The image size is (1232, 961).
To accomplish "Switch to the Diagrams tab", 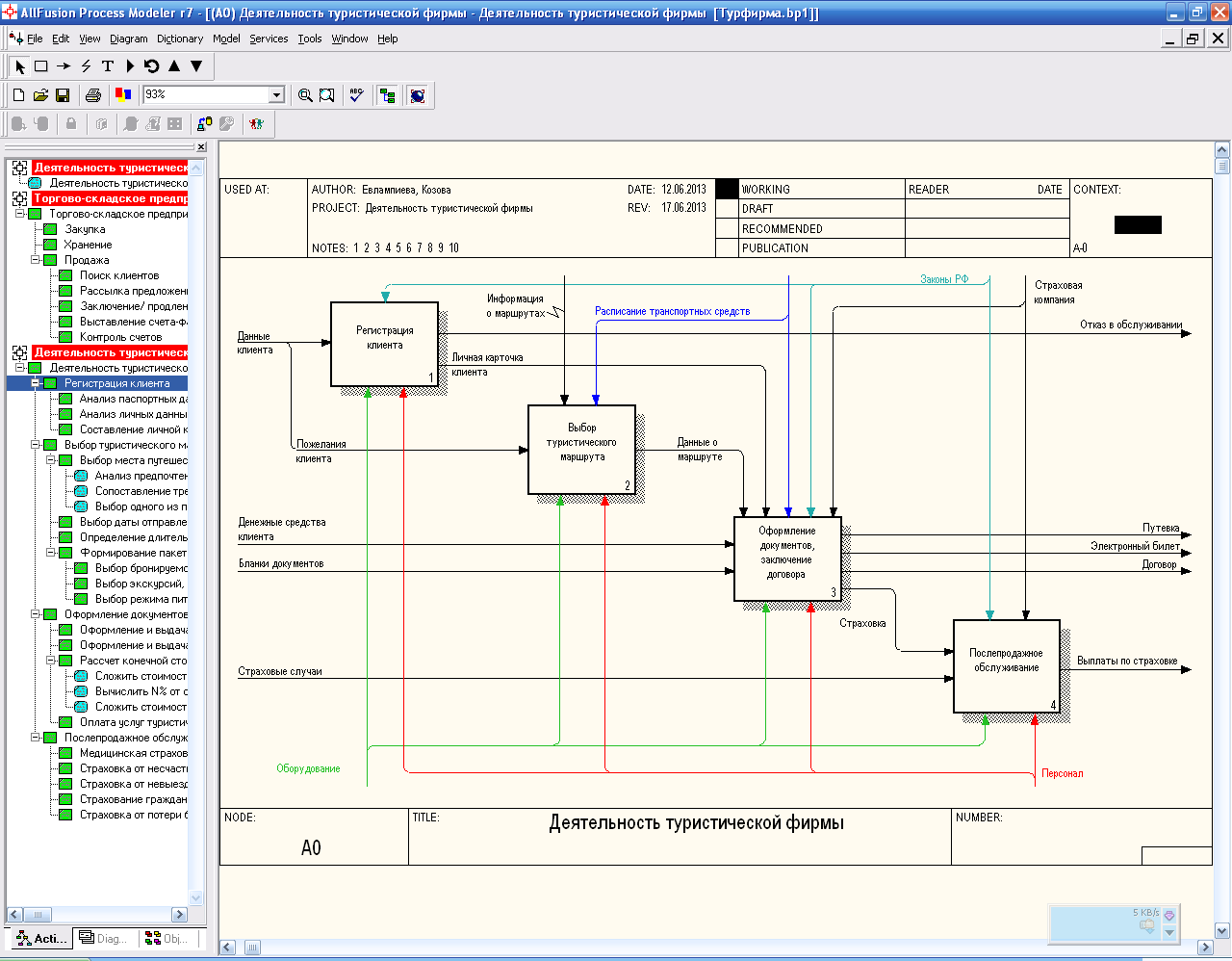I will (x=103, y=938).
